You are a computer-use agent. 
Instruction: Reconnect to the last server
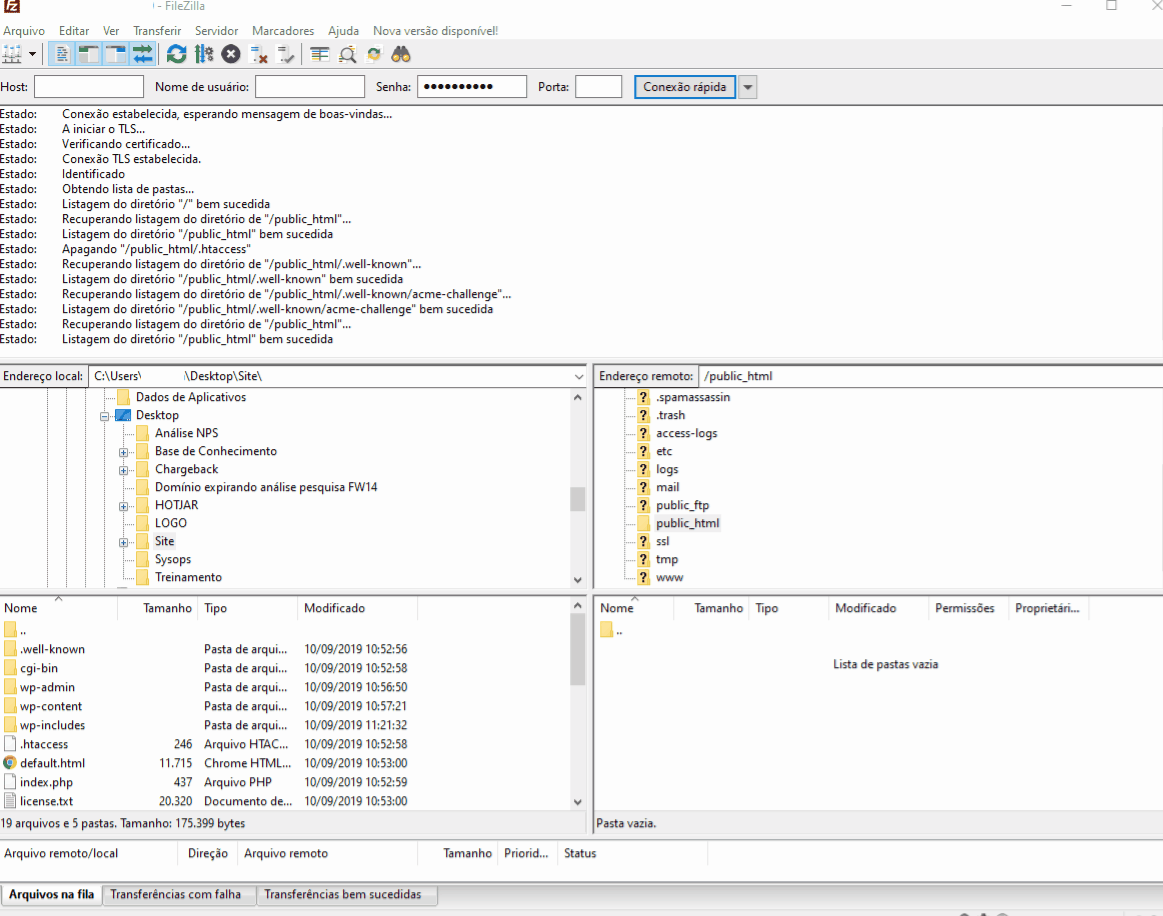point(286,54)
